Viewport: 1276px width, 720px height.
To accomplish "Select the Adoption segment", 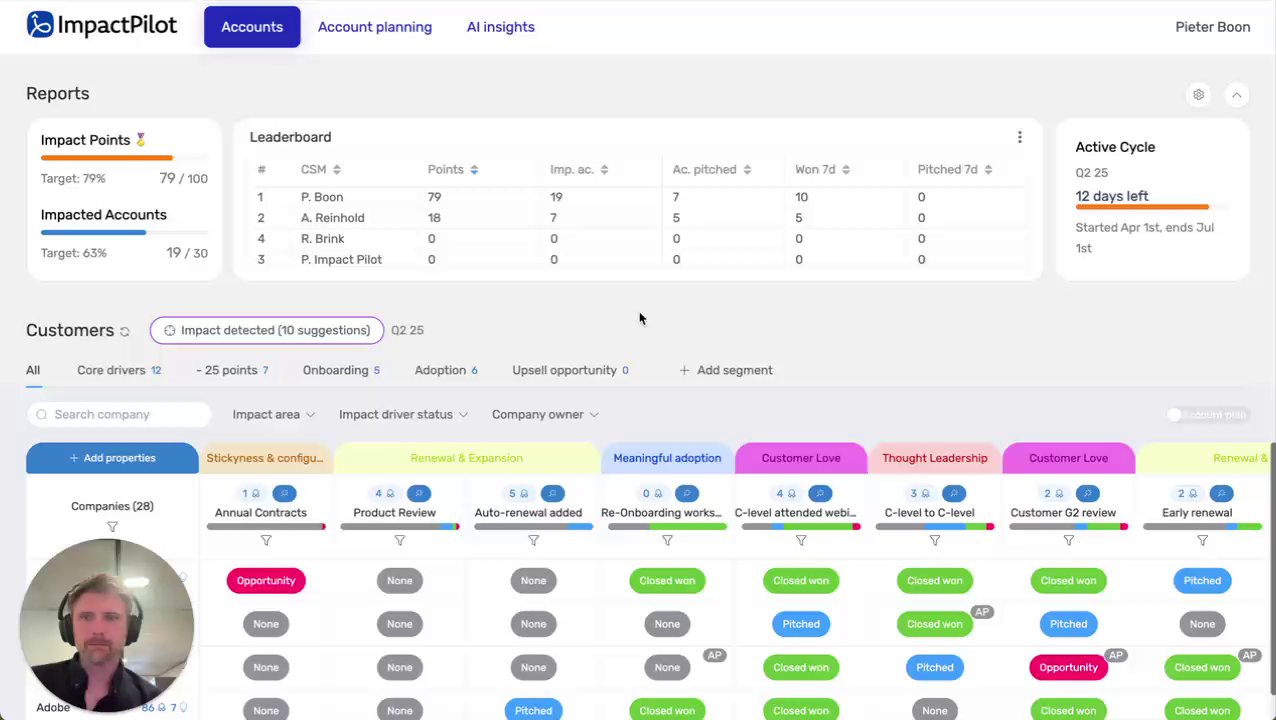I will 446,370.
